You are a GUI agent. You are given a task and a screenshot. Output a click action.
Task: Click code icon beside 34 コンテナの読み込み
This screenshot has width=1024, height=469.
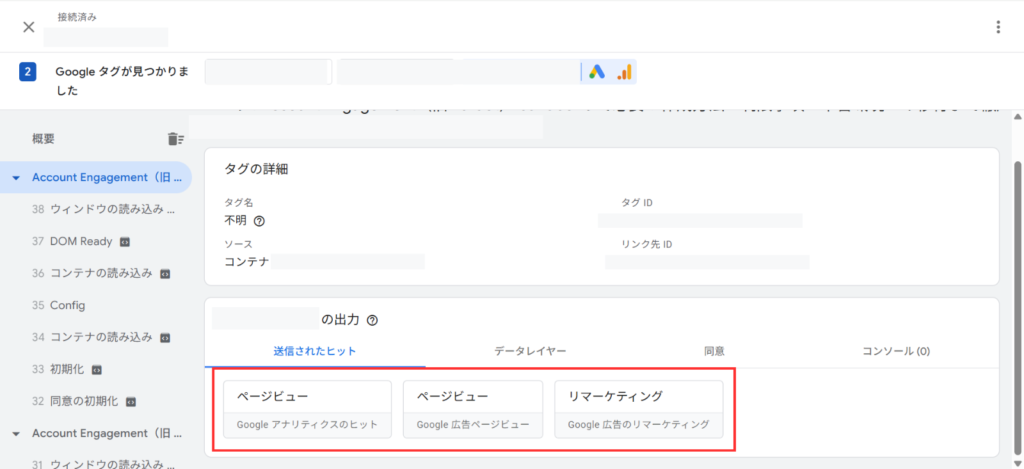point(165,338)
